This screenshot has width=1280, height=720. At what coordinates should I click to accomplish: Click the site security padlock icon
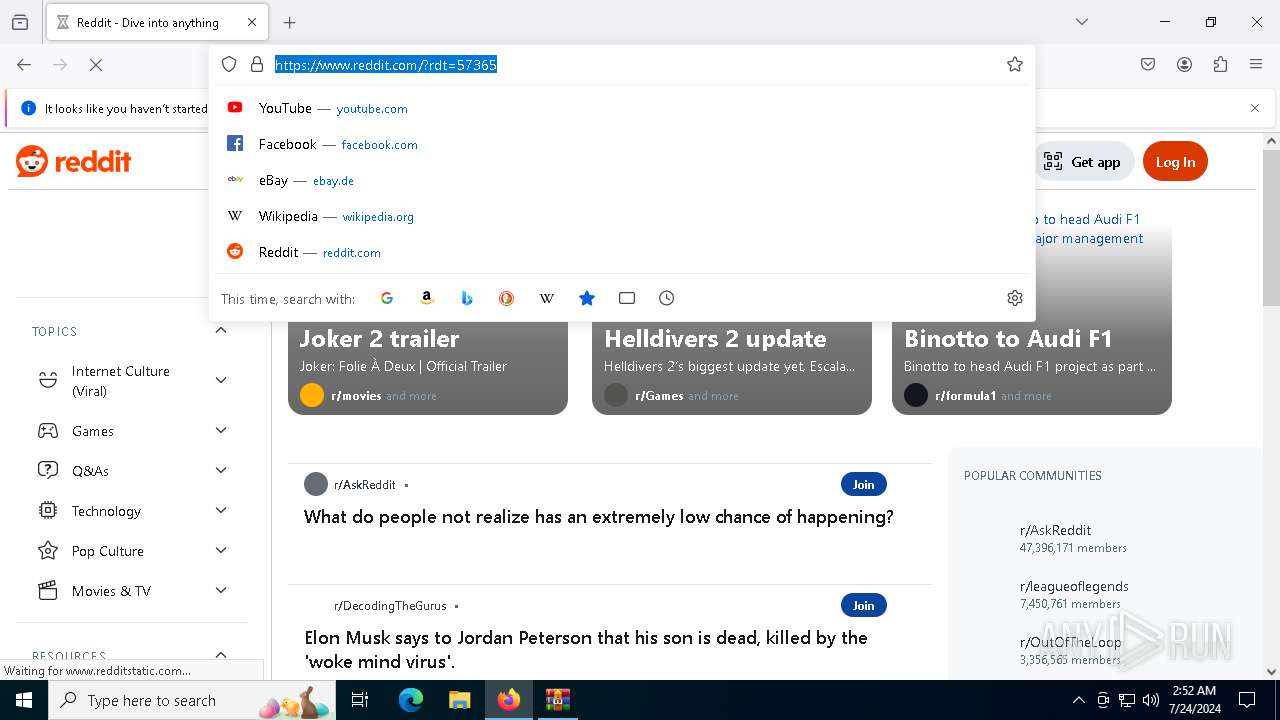click(x=257, y=64)
